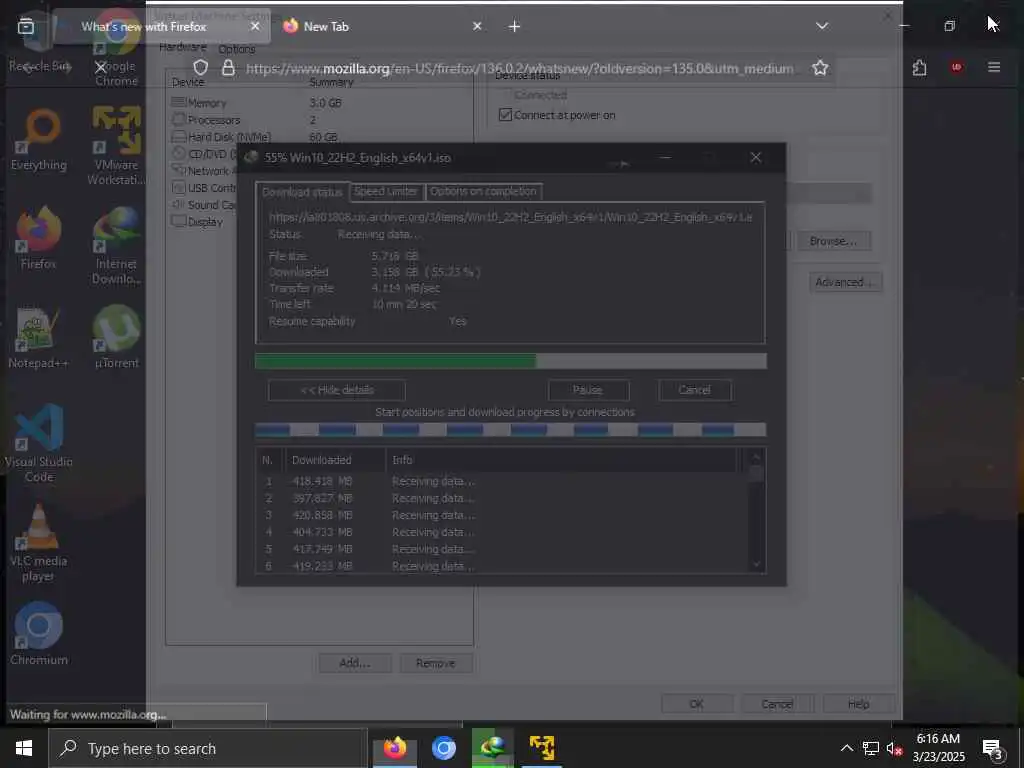This screenshot has width=1024, height=768.
Task: Open the notification center icon
Action: 992,748
